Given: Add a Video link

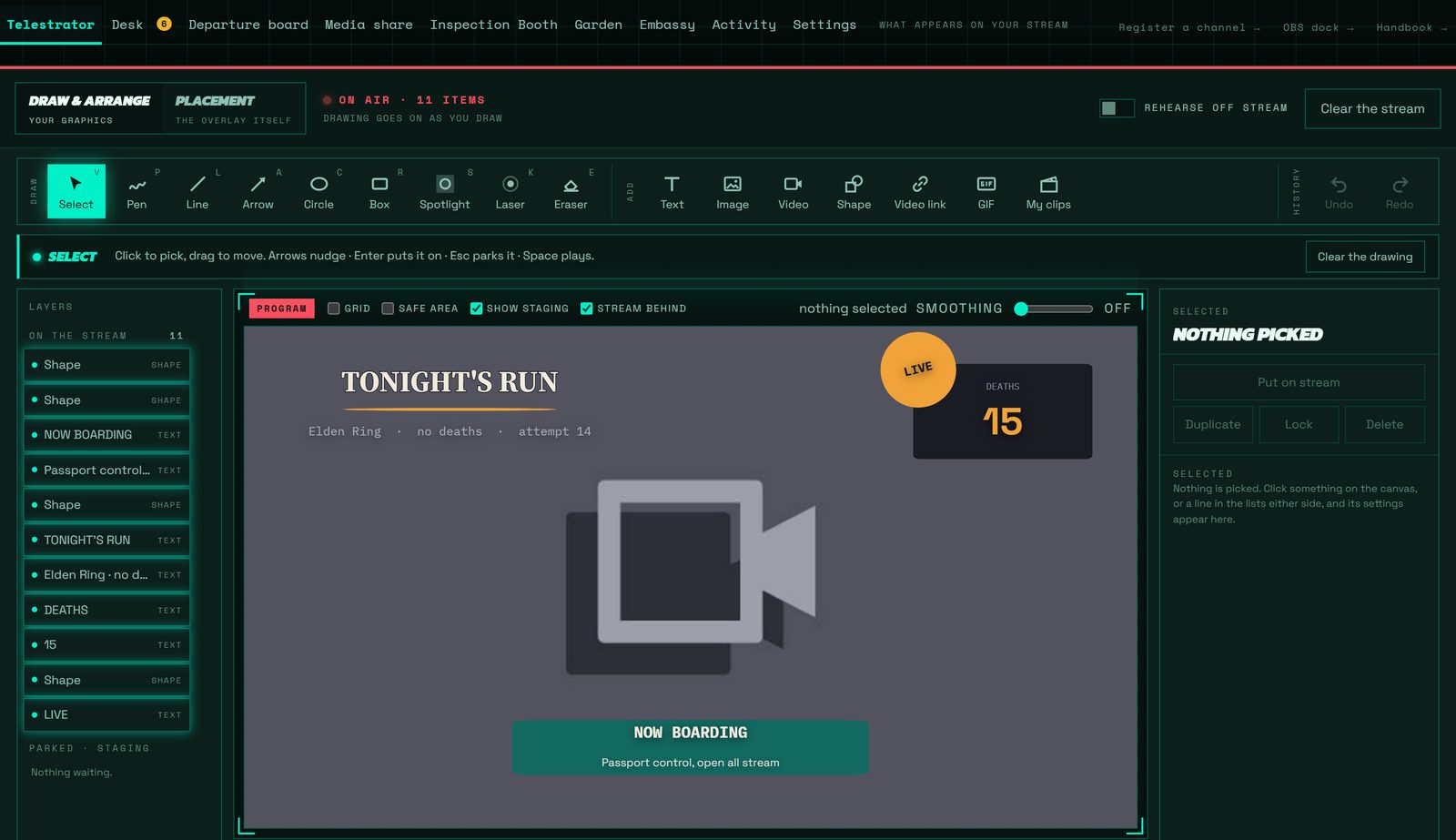Looking at the screenshot, I should coord(920,191).
